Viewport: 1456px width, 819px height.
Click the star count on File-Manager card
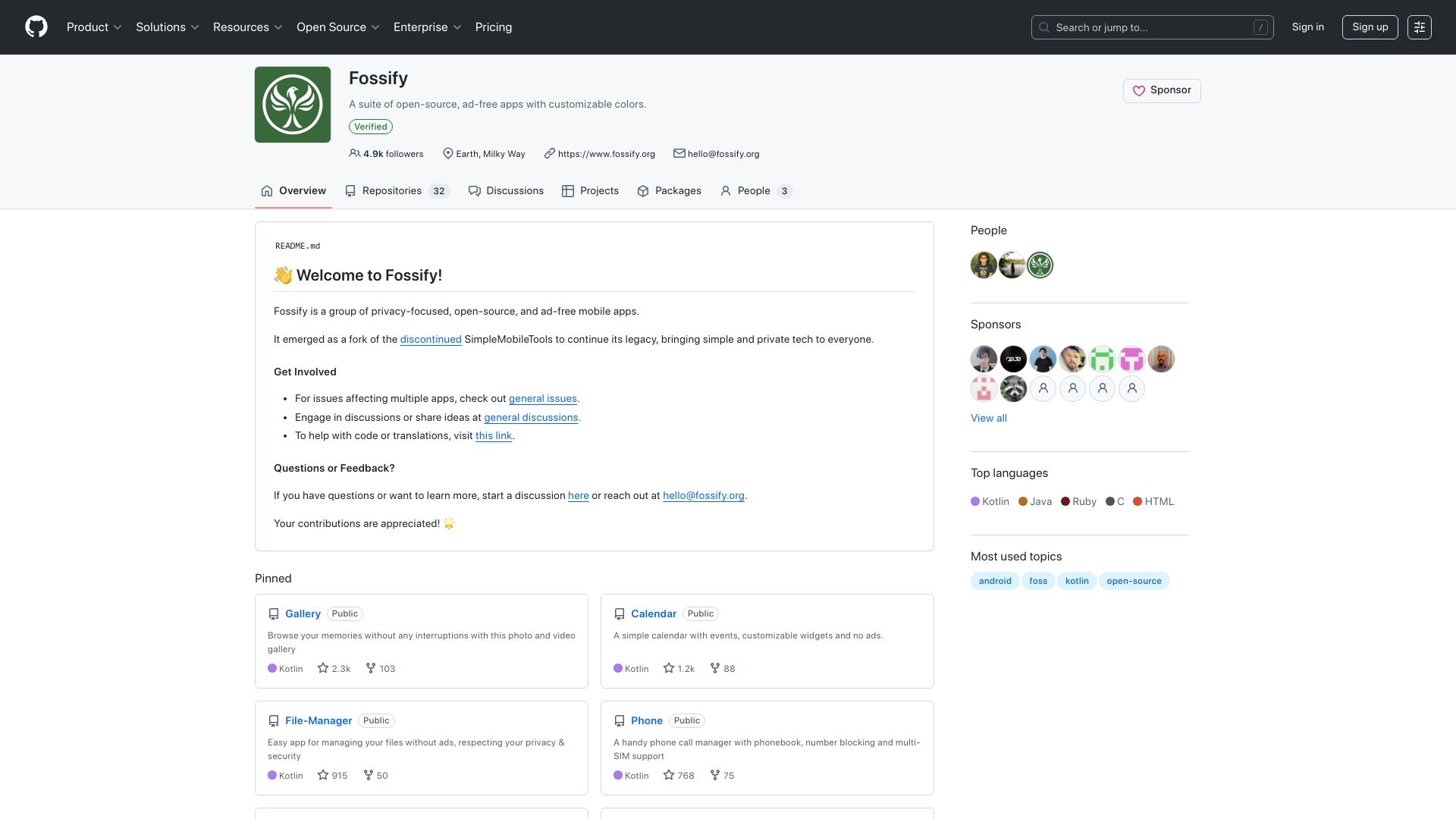[333, 776]
